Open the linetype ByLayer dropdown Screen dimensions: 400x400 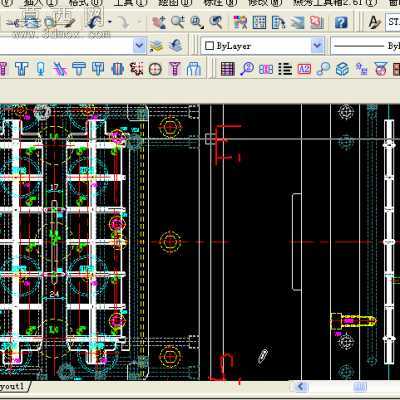point(366,45)
